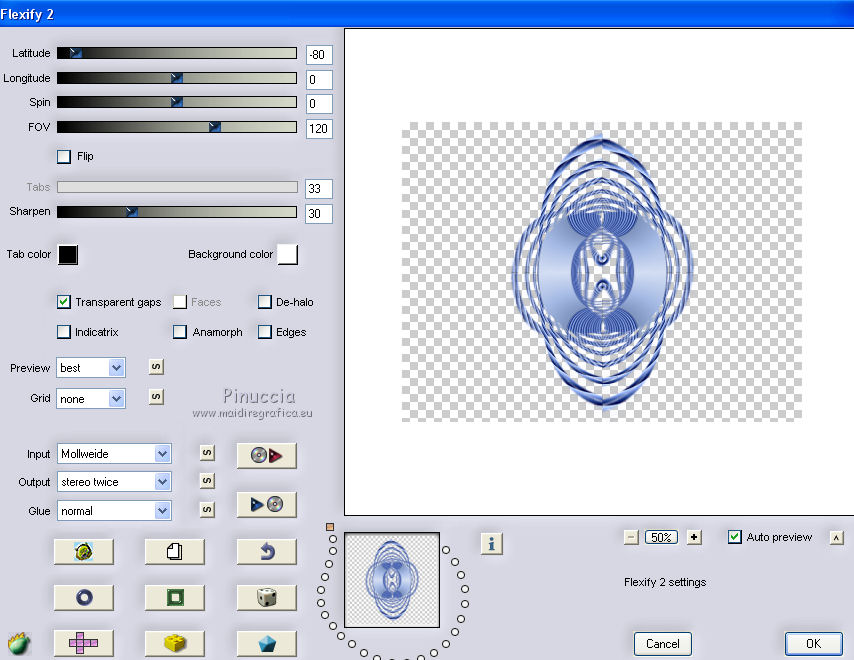Click the 50% zoom level button
Screen dimensions: 854x660
(662, 537)
